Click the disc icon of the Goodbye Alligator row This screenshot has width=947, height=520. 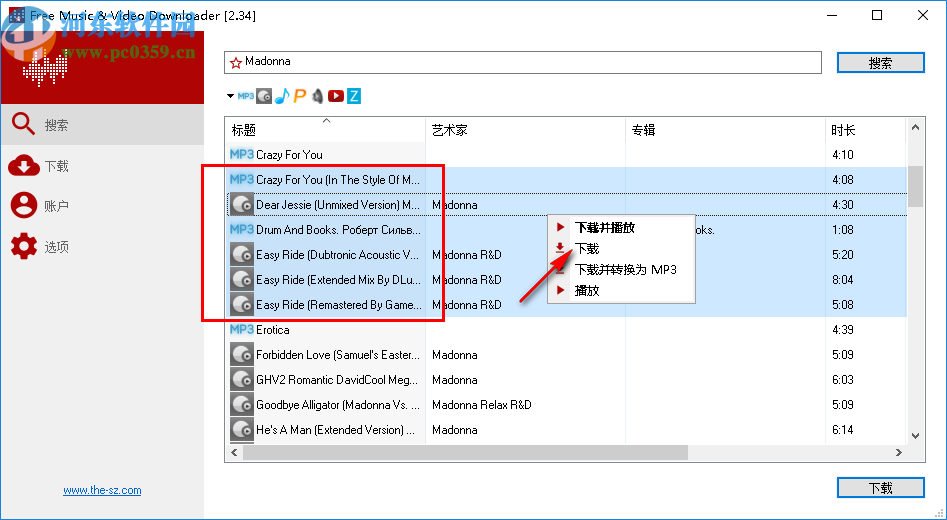242,405
